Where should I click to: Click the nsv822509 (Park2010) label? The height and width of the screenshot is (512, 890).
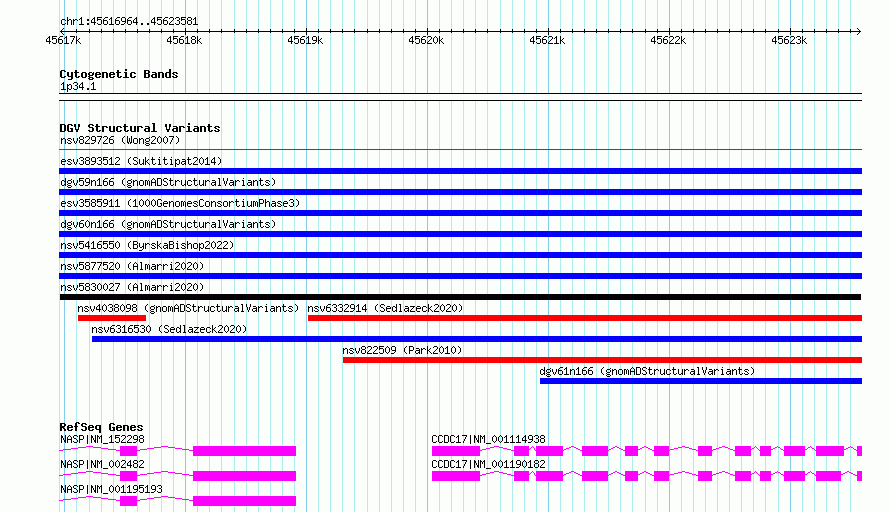click(402, 350)
